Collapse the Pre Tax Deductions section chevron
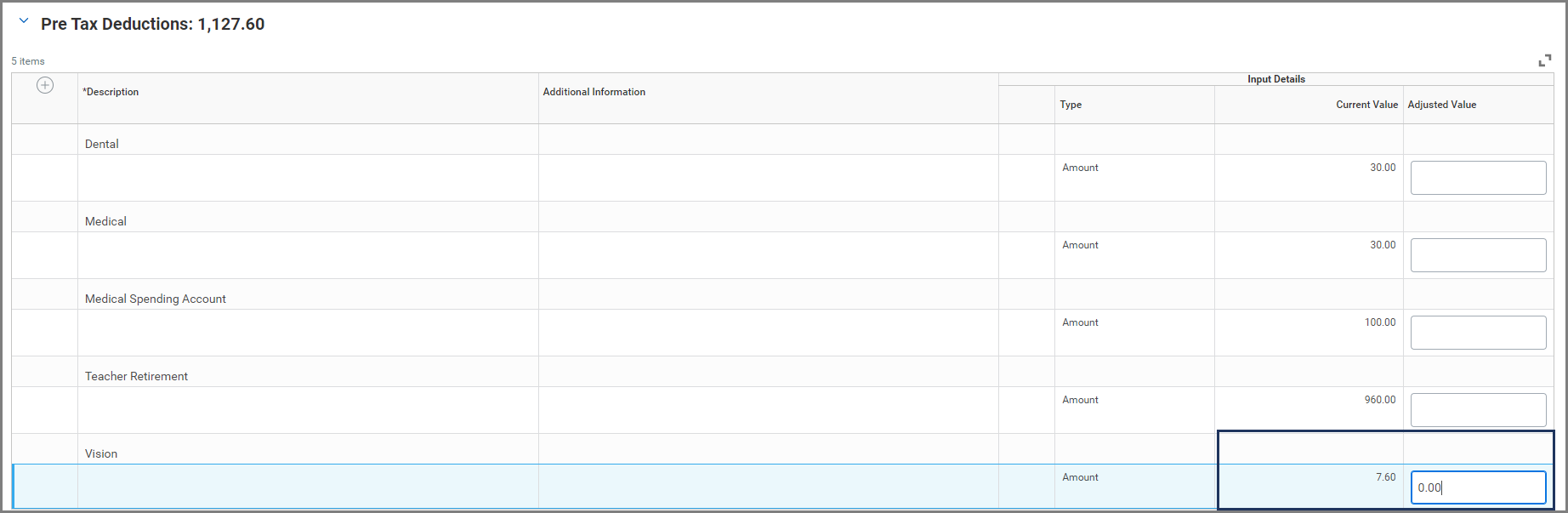The width and height of the screenshot is (1568, 513). point(24,21)
